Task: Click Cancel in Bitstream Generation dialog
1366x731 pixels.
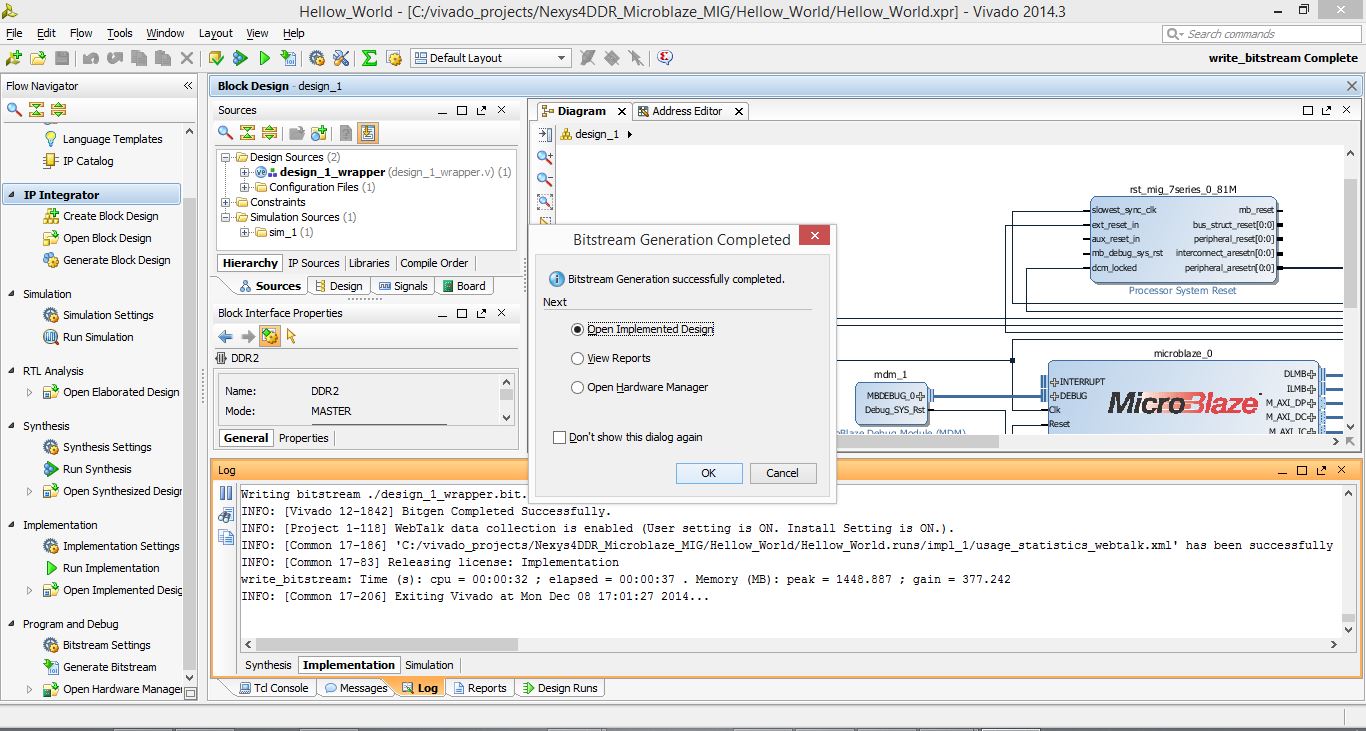Action: click(782, 473)
